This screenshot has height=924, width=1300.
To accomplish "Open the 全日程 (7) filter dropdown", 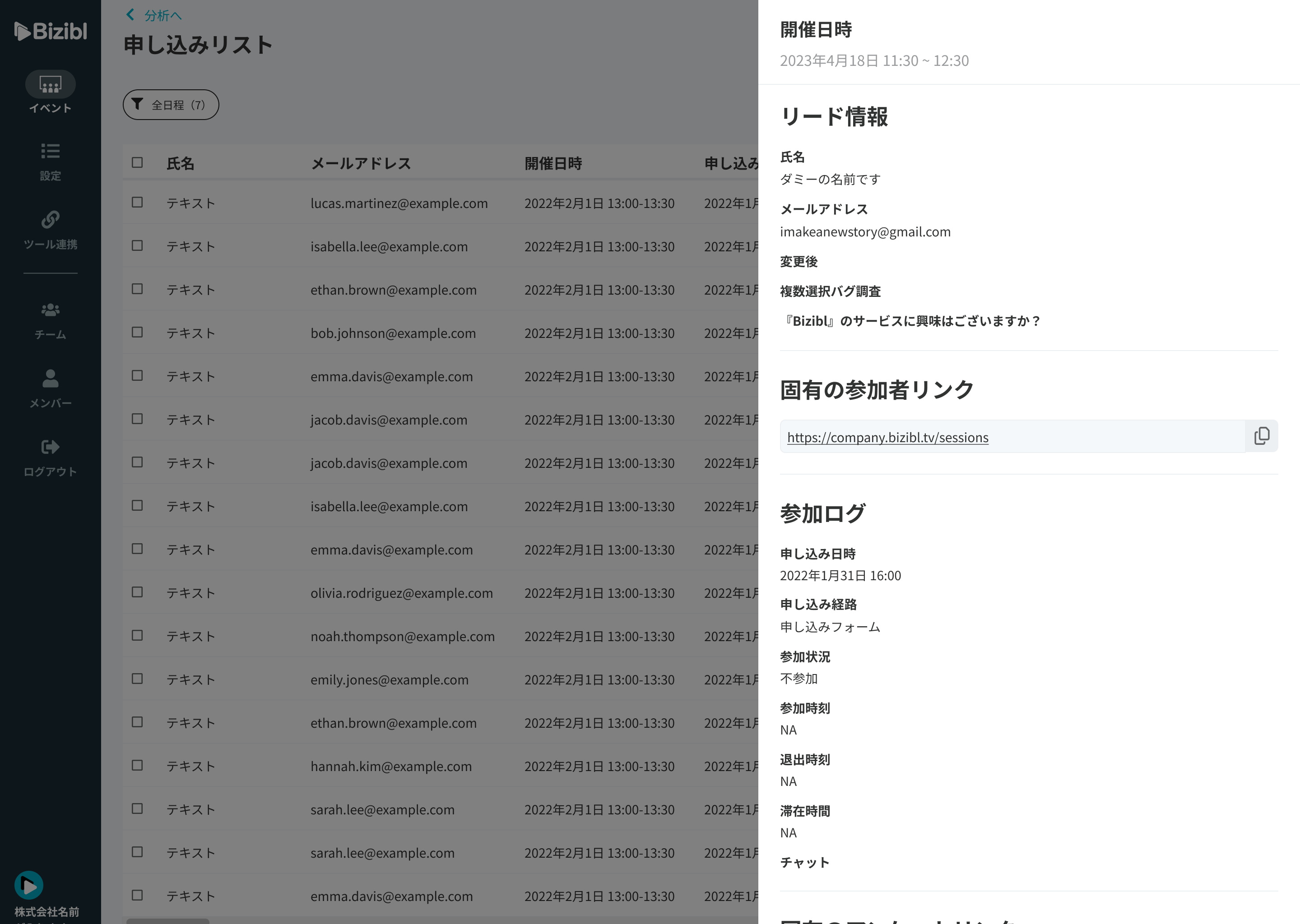I will [x=171, y=105].
